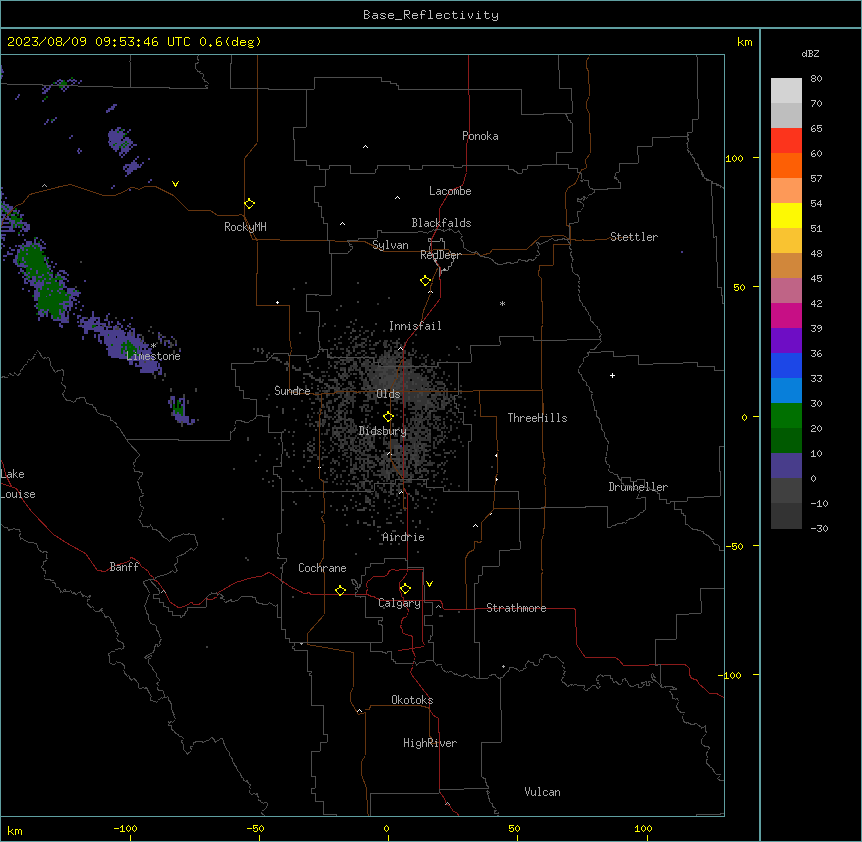Viewport: 862px width, 842px height.
Task: Click the Cochrane town label
Action: pyautogui.click(x=322, y=568)
